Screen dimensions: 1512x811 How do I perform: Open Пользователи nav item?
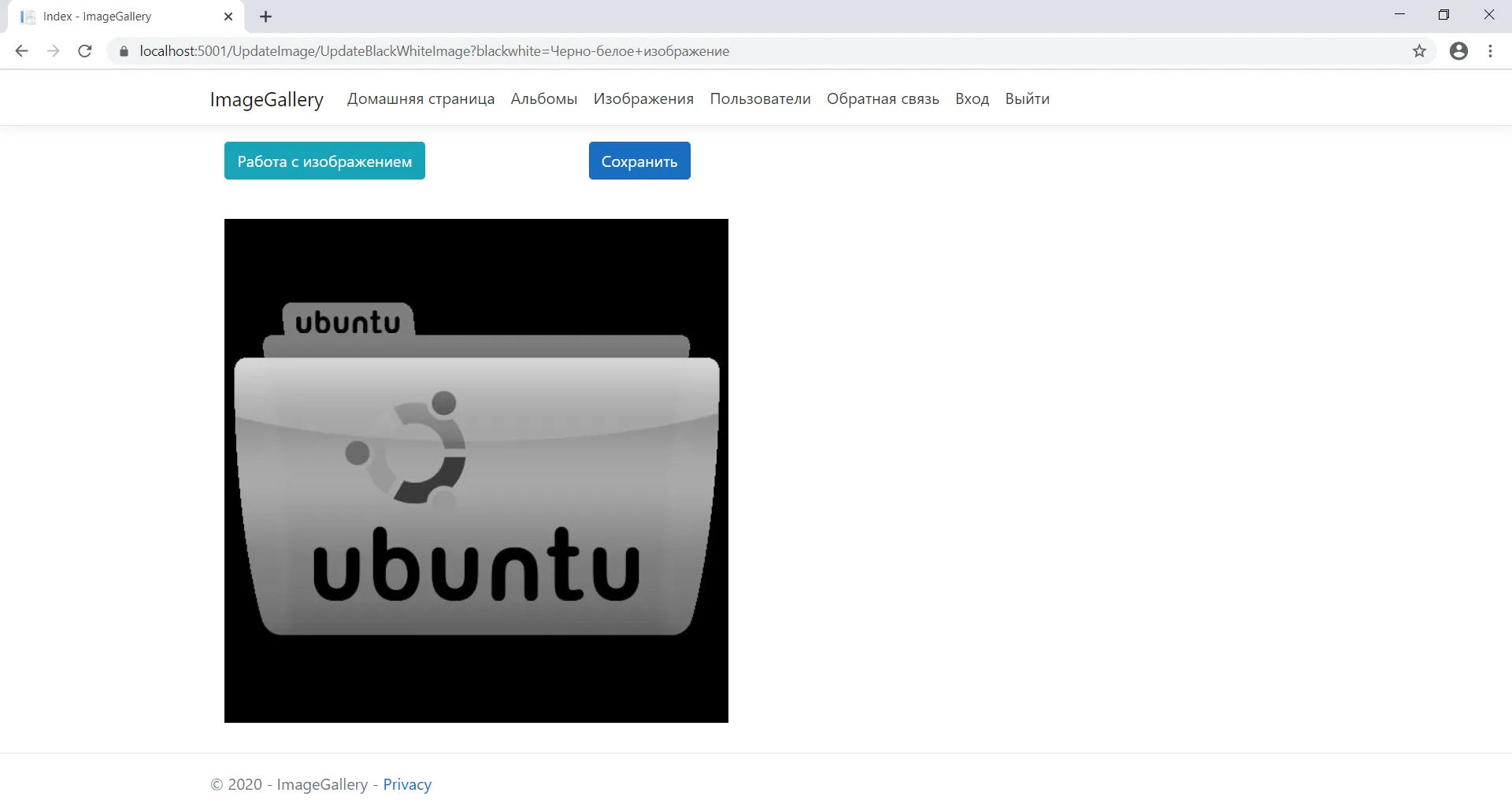tap(760, 99)
